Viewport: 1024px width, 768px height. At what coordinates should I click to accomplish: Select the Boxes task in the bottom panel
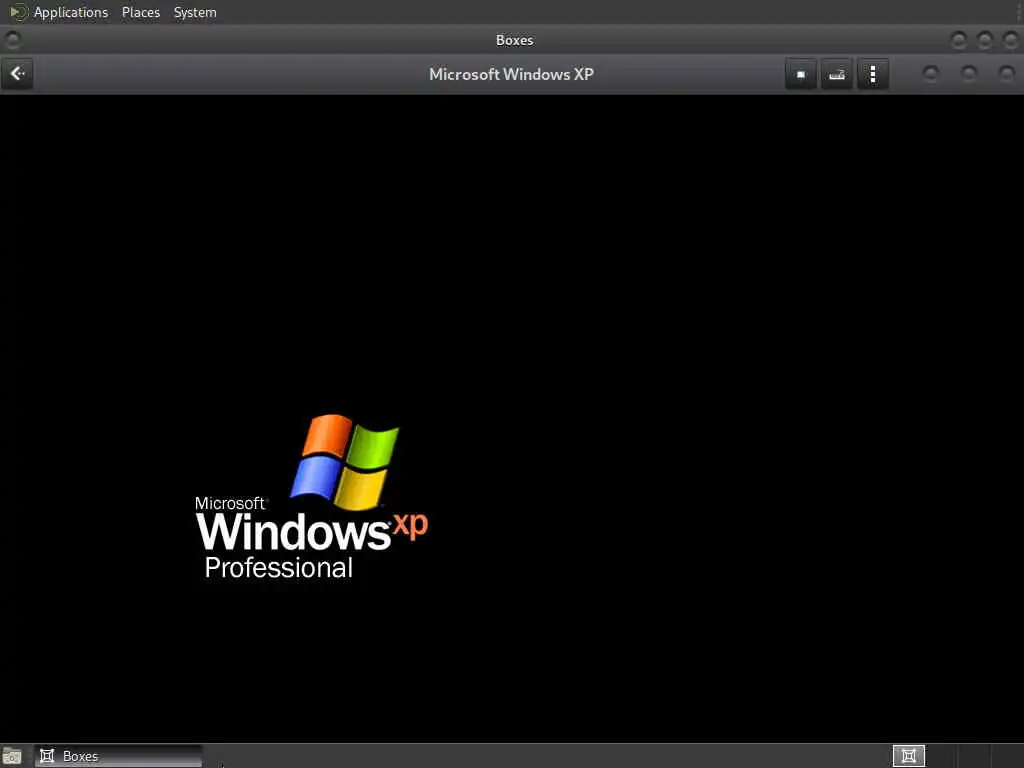(118, 756)
